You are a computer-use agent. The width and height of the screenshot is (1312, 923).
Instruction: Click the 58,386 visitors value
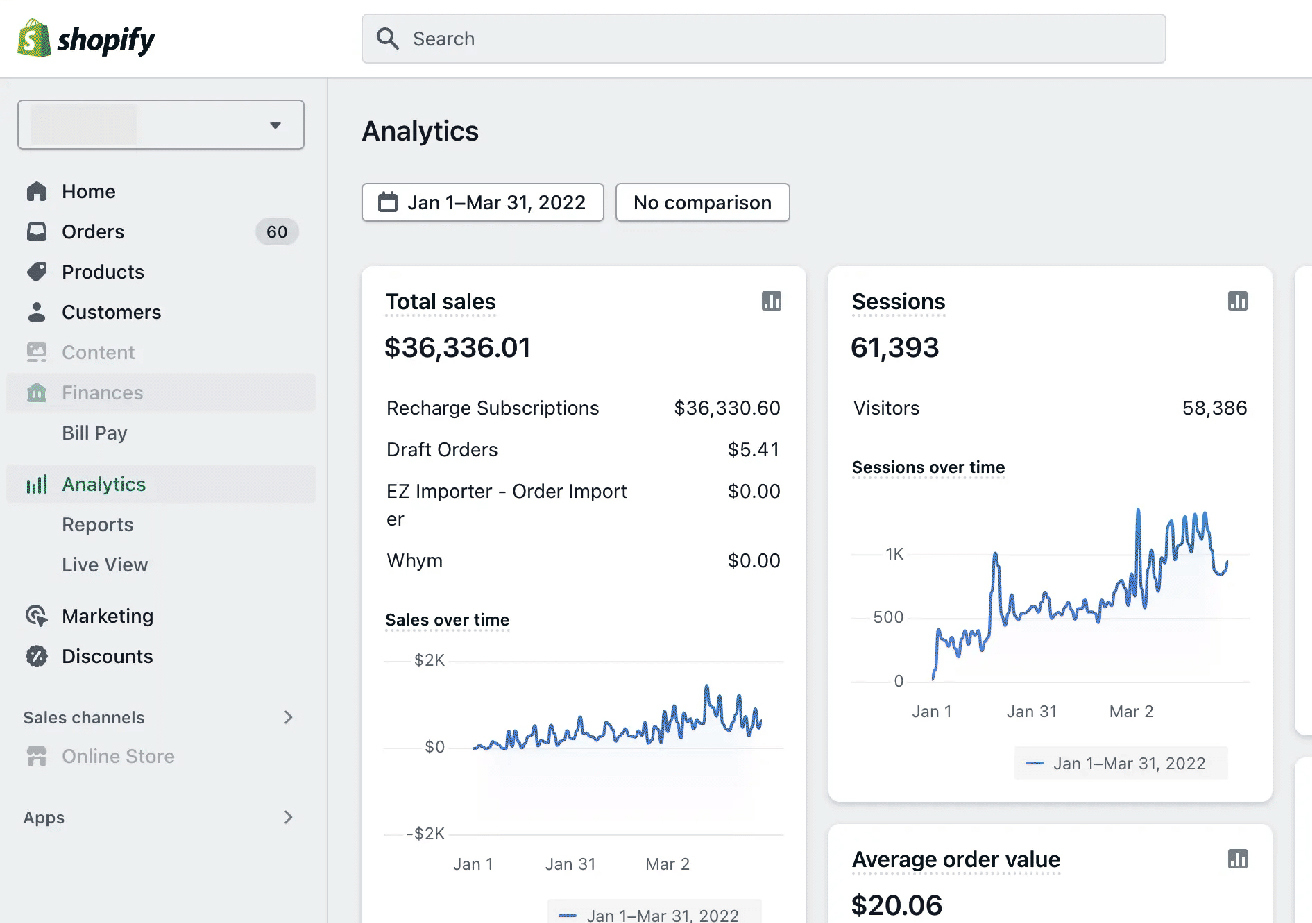1215,408
